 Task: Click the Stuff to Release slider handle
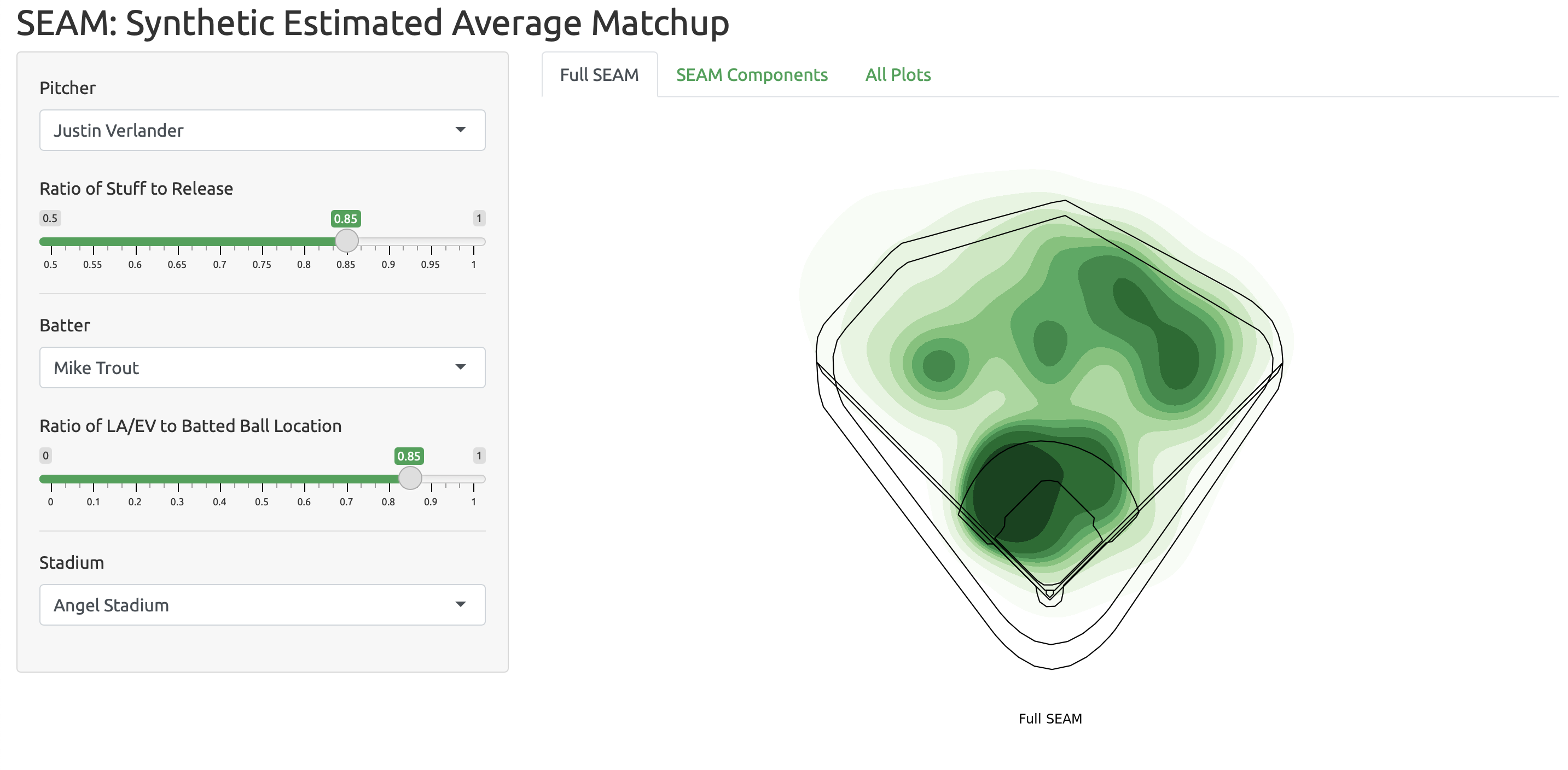(346, 241)
